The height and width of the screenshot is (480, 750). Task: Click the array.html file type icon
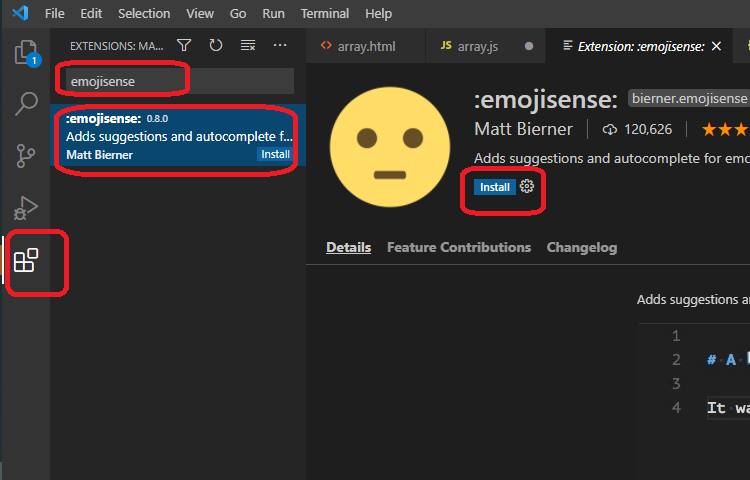click(x=326, y=45)
